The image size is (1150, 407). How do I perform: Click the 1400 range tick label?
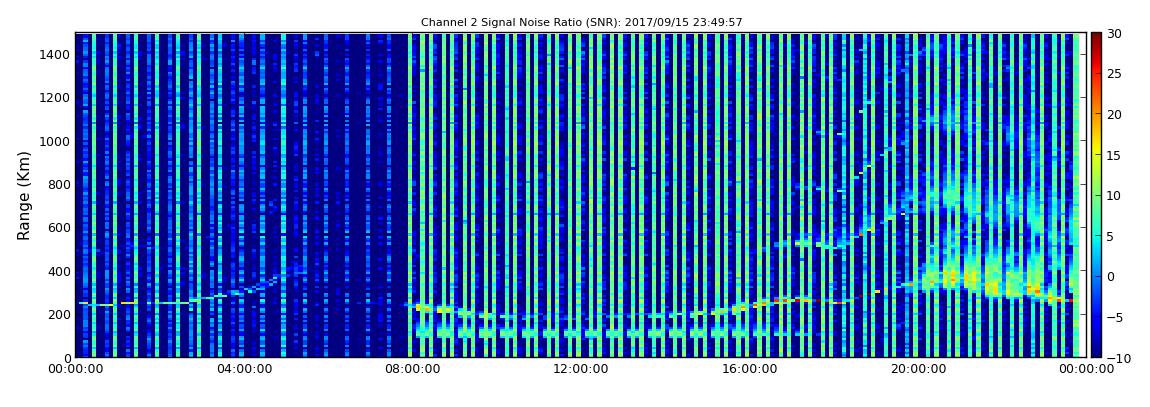[x=56, y=54]
